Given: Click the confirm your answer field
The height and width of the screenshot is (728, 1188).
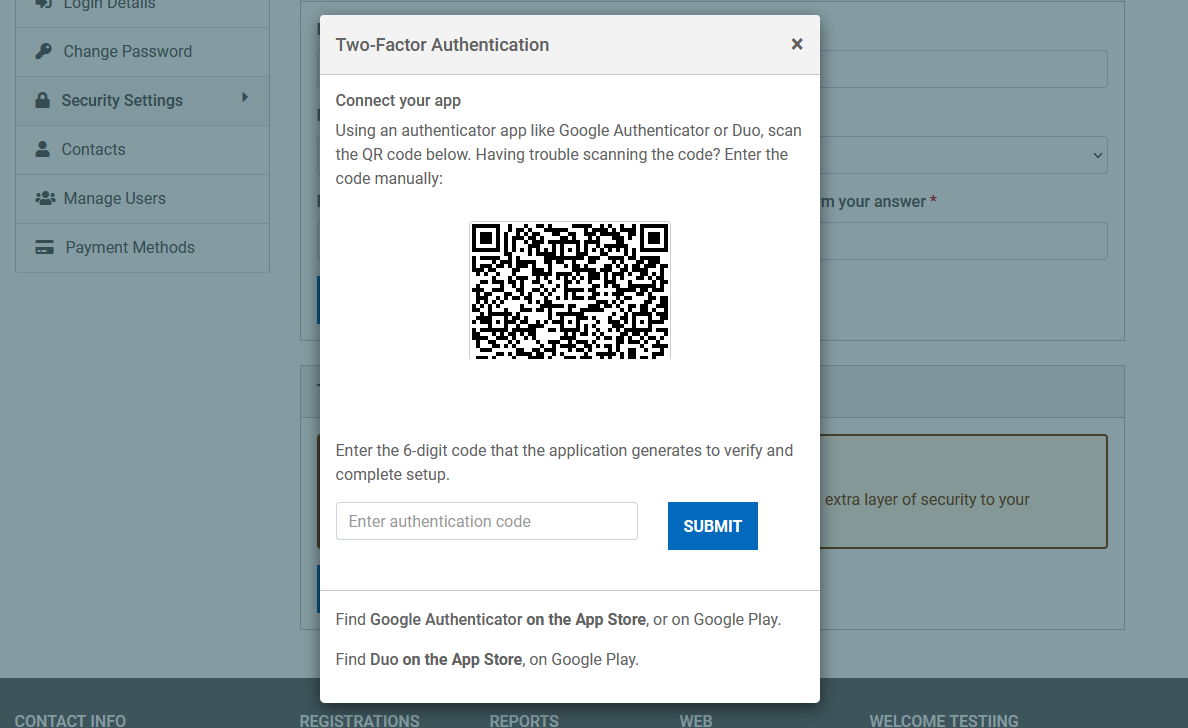Looking at the screenshot, I should point(964,241).
